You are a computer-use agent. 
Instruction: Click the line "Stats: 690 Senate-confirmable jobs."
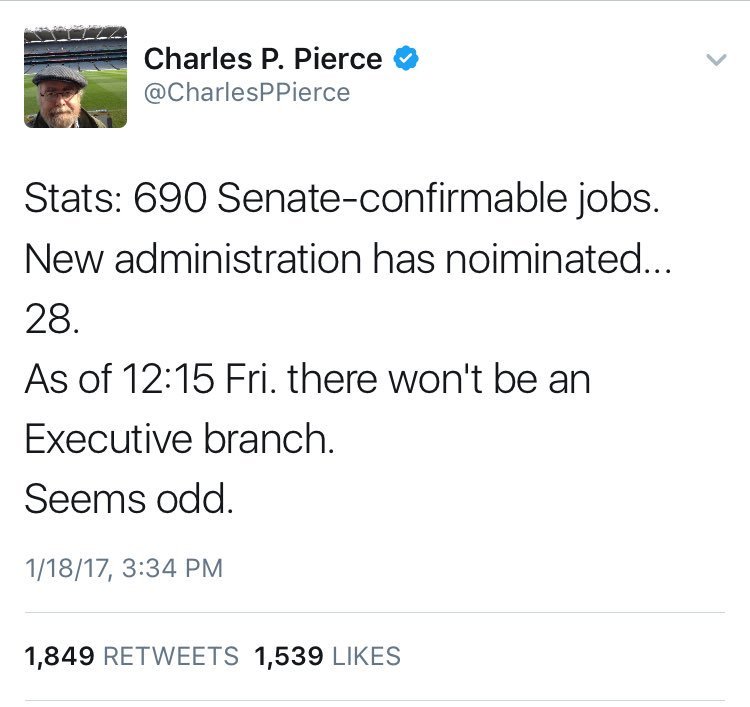[x=343, y=197]
